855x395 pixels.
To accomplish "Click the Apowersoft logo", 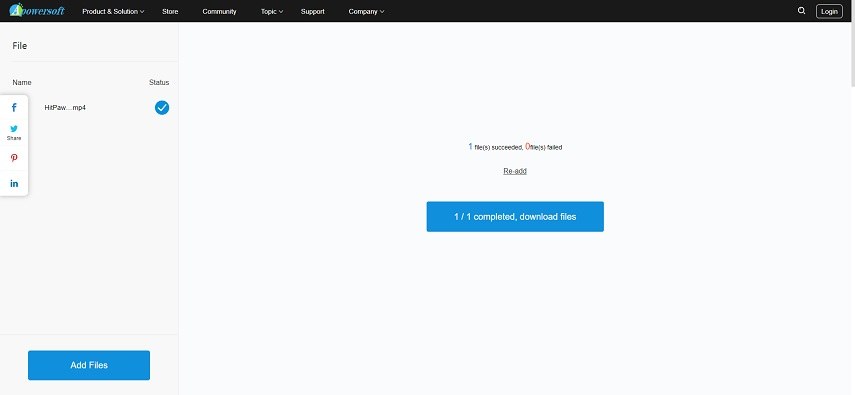I will (37, 10).
